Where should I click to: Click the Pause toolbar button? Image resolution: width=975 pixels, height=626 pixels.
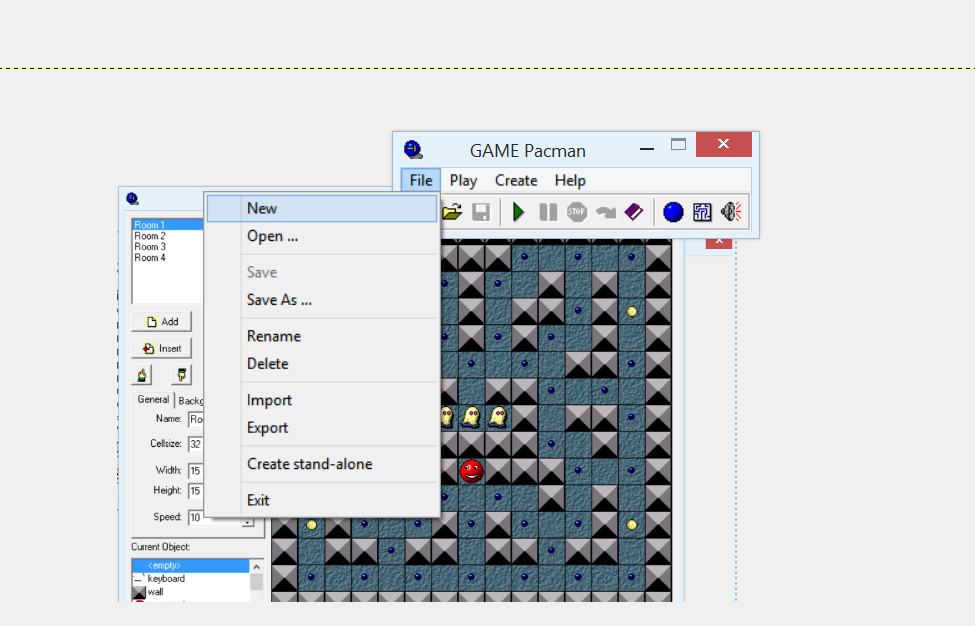(548, 212)
